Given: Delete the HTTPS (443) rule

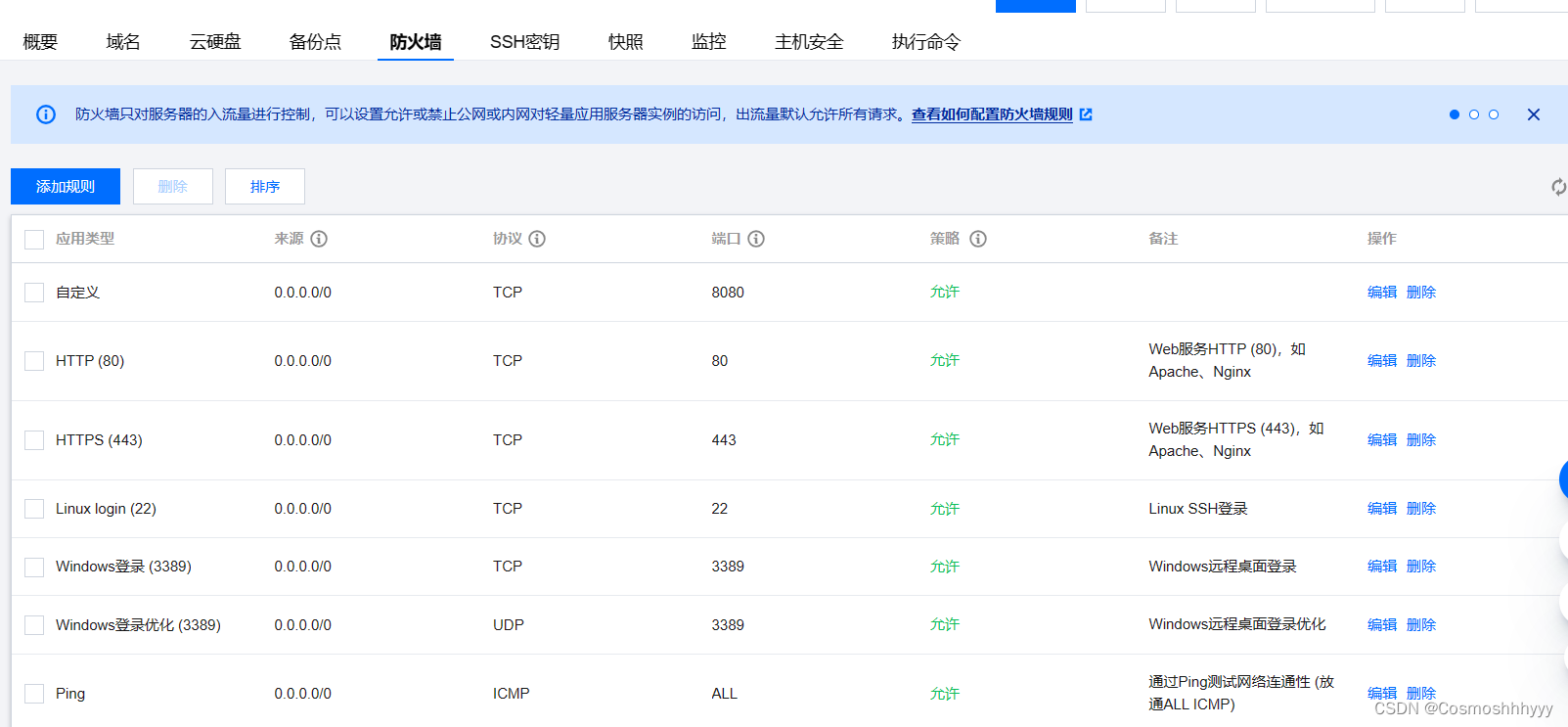Looking at the screenshot, I should click(1421, 440).
